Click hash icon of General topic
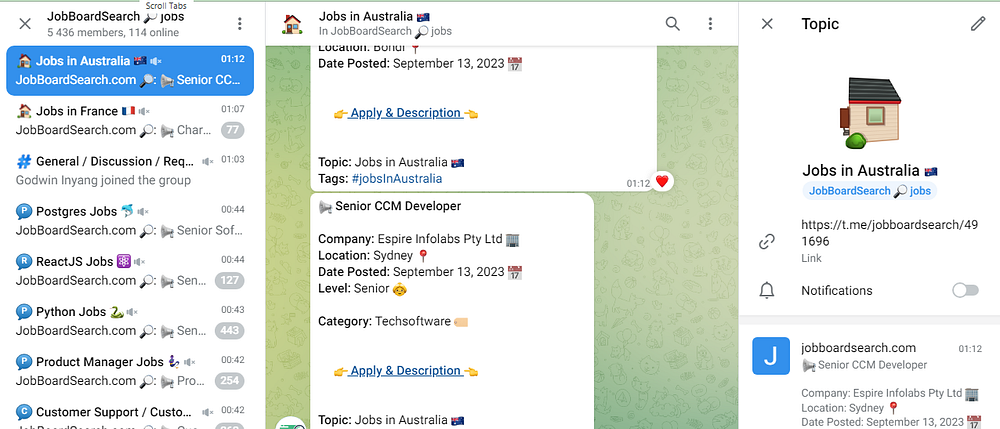The height and width of the screenshot is (429, 1000). [x=24, y=161]
